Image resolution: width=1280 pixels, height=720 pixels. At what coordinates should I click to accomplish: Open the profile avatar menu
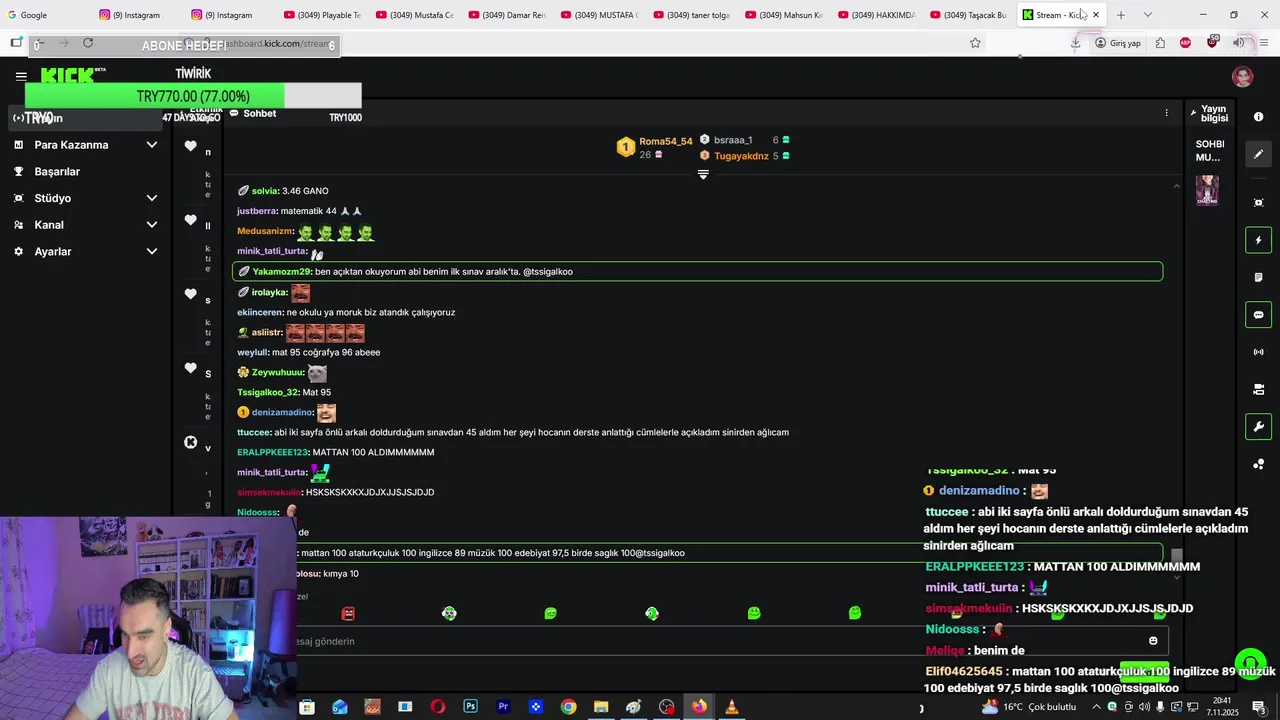click(1243, 77)
